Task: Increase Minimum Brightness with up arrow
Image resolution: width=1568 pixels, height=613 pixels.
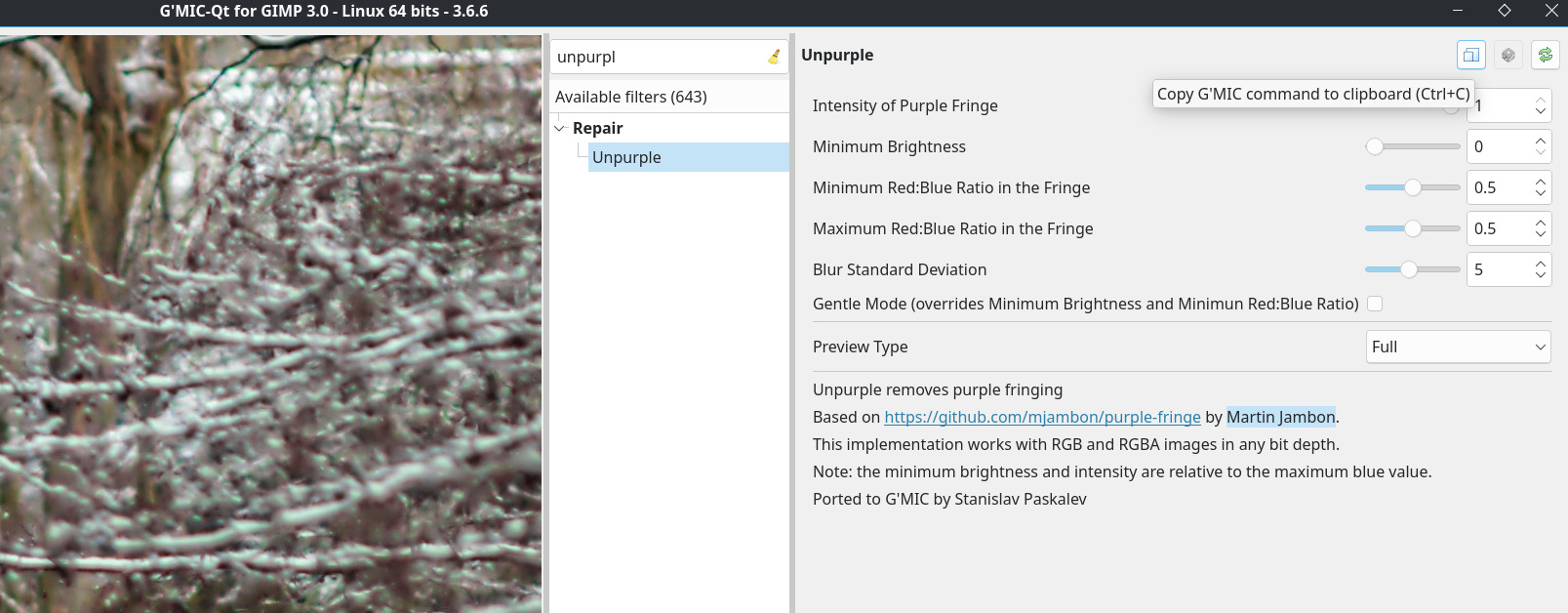Action: pos(1541,141)
